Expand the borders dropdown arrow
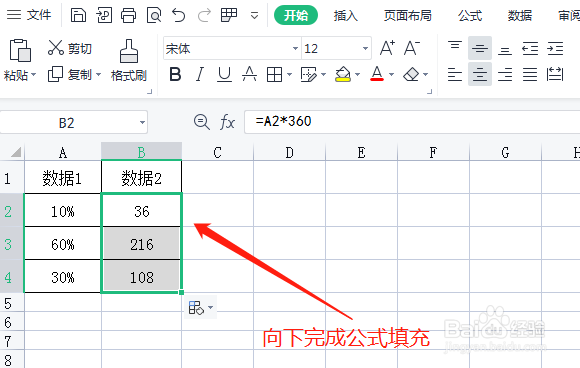The height and width of the screenshot is (368, 580). tap(290, 75)
